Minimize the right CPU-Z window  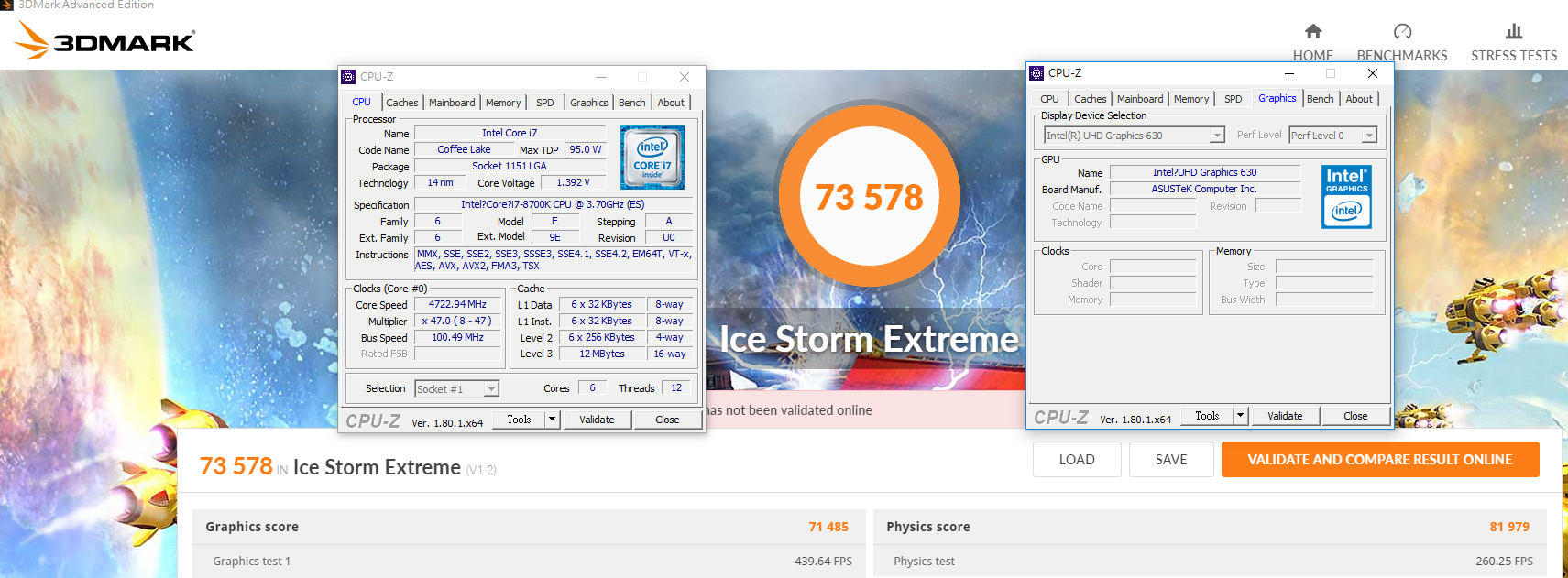[x=1288, y=73]
